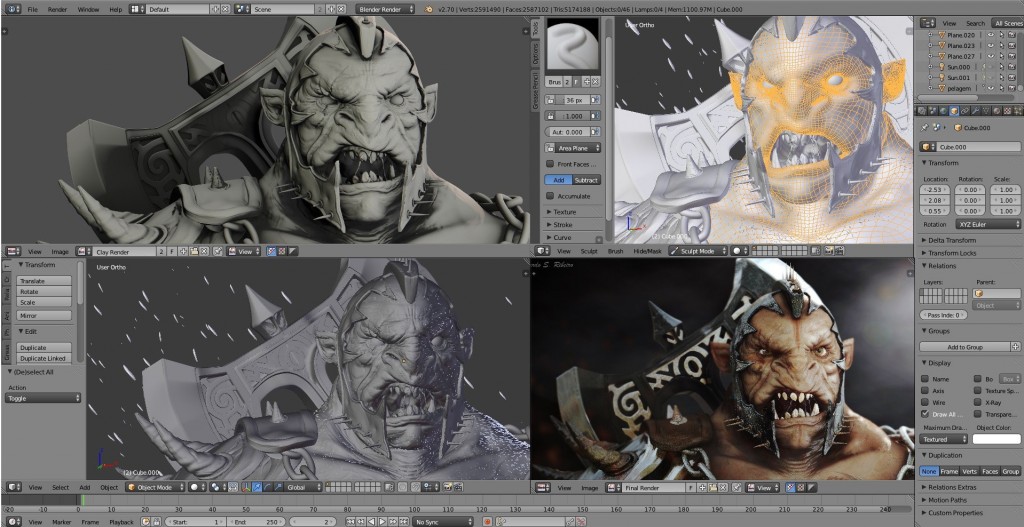
Task: Open the Modifiers wrench properties tab
Action: click(975, 111)
